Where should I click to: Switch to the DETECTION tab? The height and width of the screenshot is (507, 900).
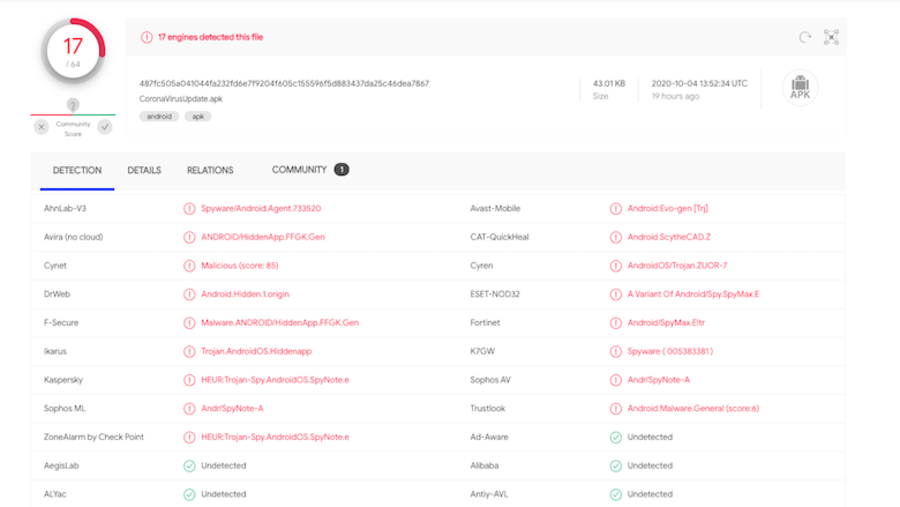click(x=77, y=171)
